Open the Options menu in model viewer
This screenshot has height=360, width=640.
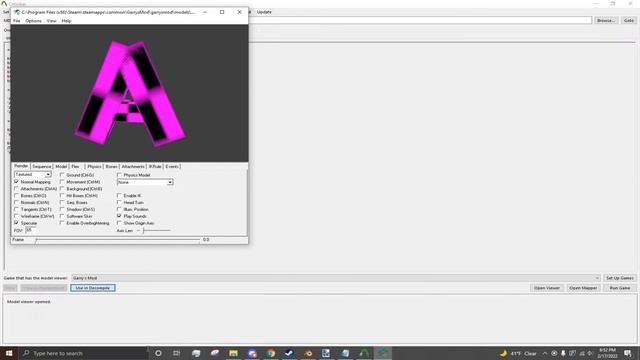click(33, 21)
